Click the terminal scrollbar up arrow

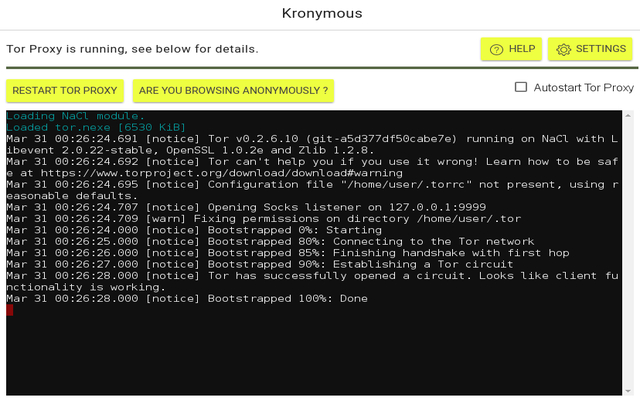coord(628,116)
